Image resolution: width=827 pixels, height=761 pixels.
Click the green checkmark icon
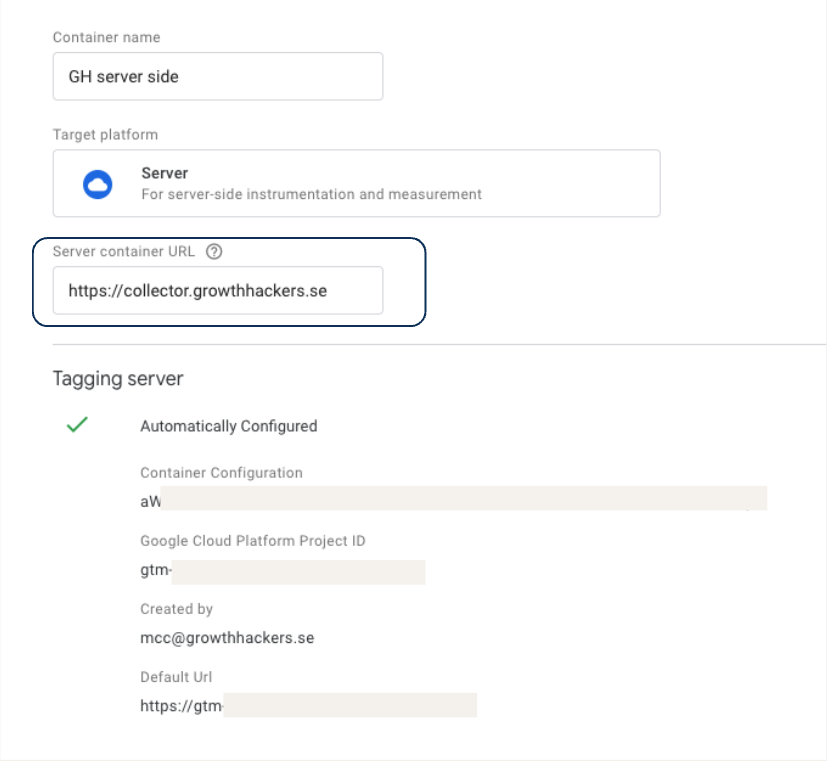click(77, 425)
